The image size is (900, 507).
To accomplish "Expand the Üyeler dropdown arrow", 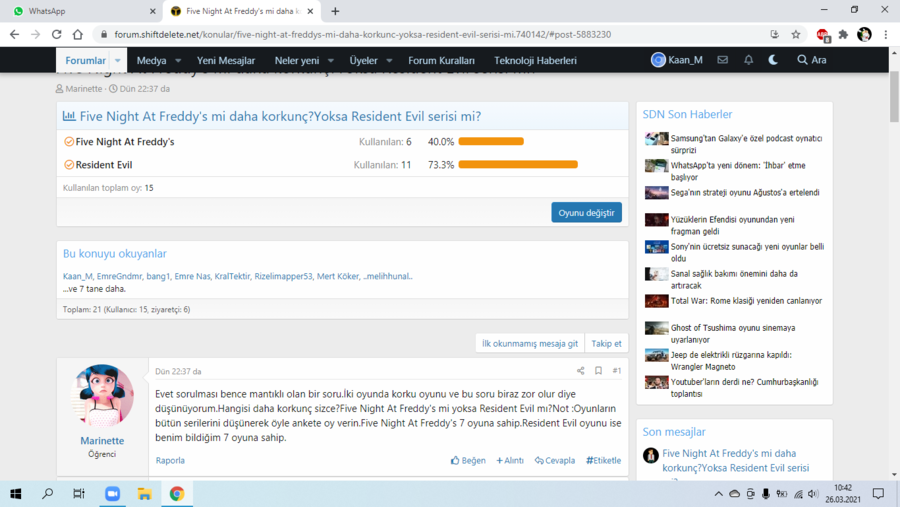I will click(389, 60).
